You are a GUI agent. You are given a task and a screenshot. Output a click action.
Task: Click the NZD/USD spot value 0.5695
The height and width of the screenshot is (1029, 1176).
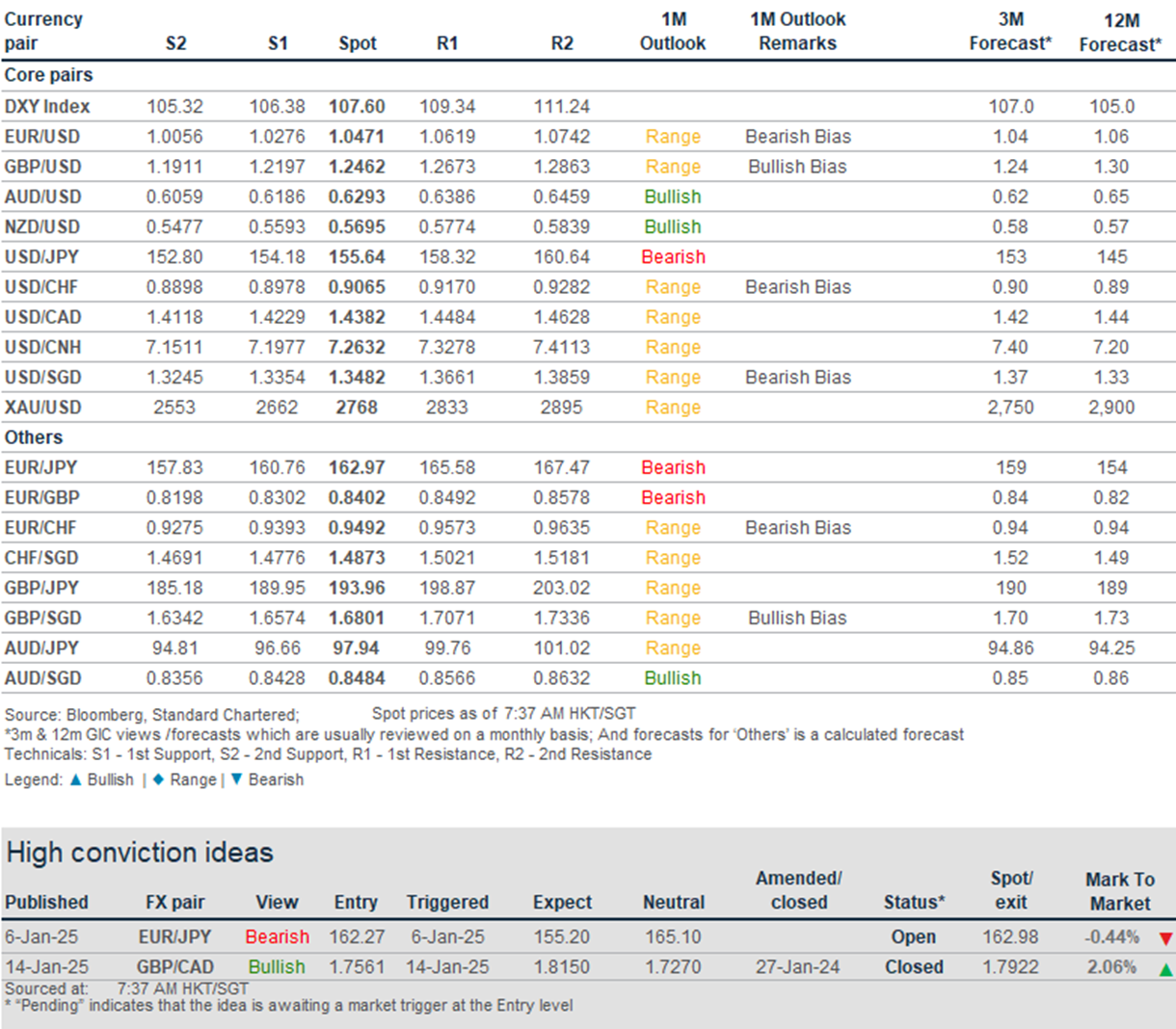click(357, 226)
